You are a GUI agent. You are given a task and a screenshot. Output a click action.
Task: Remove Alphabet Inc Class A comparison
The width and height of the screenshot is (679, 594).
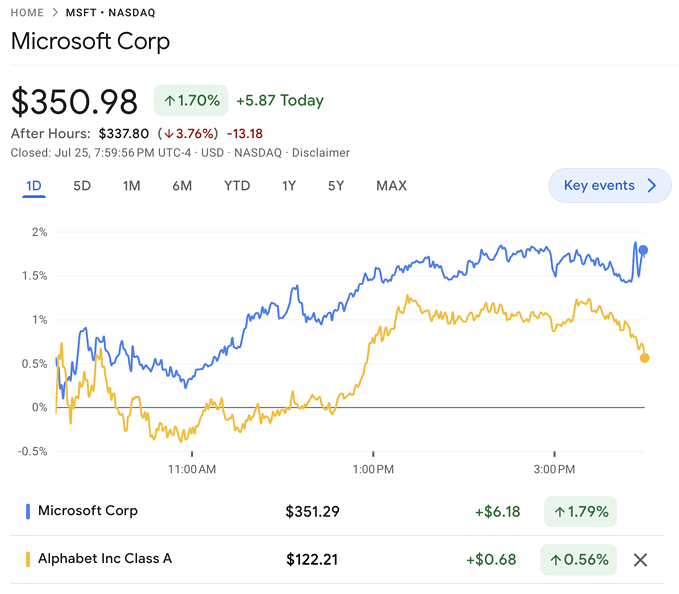pos(641,560)
